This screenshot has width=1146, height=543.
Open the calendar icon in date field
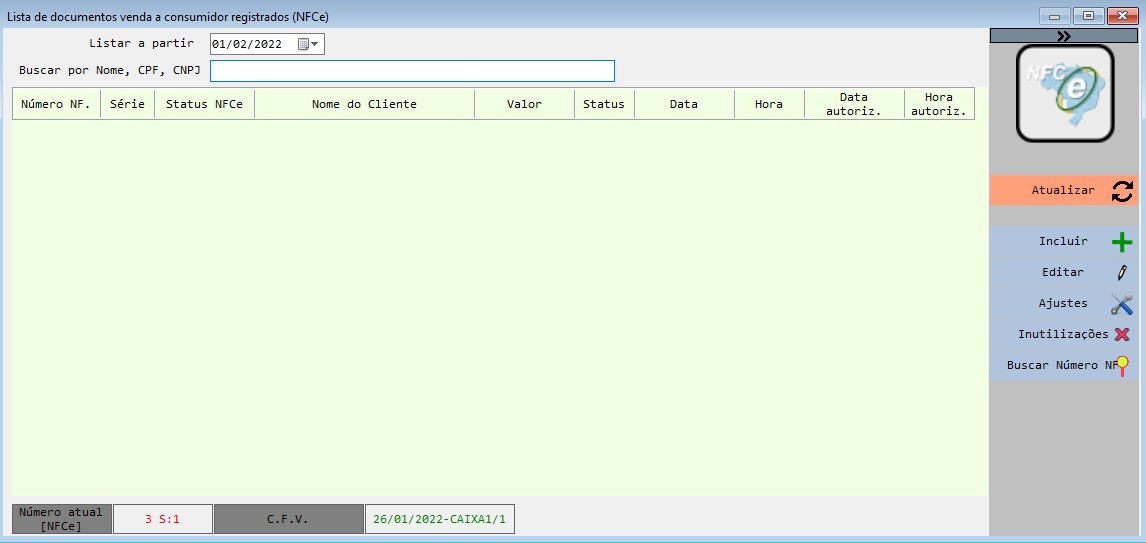tap(303, 44)
